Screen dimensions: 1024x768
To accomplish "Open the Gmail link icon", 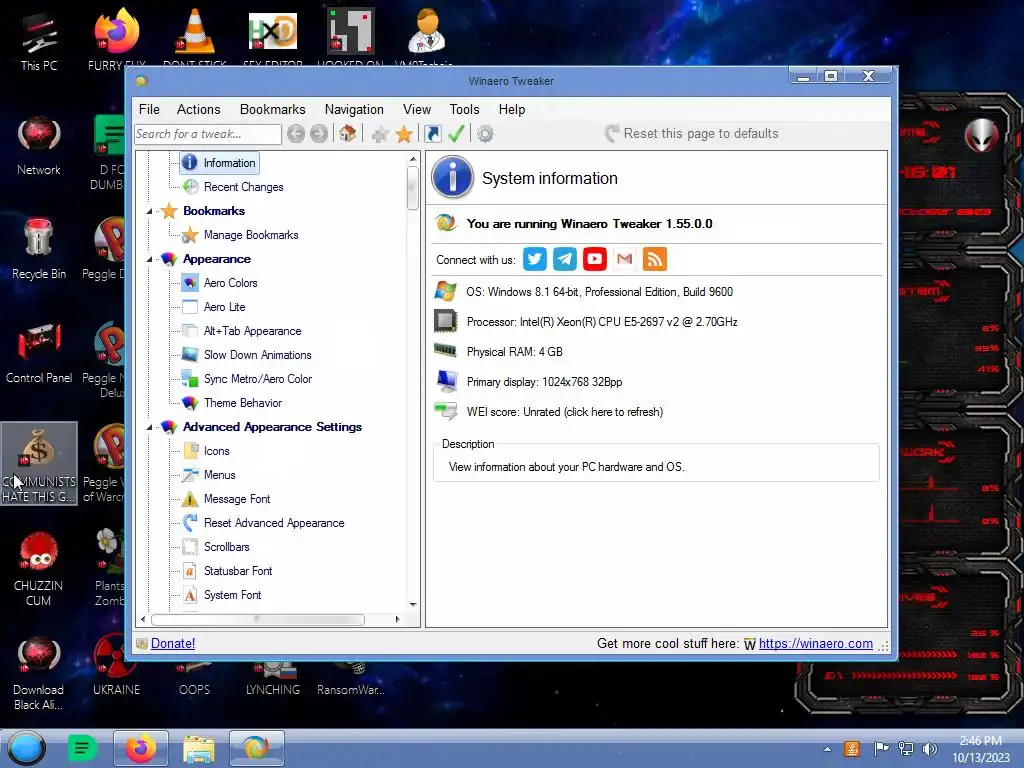I will coord(625,259).
